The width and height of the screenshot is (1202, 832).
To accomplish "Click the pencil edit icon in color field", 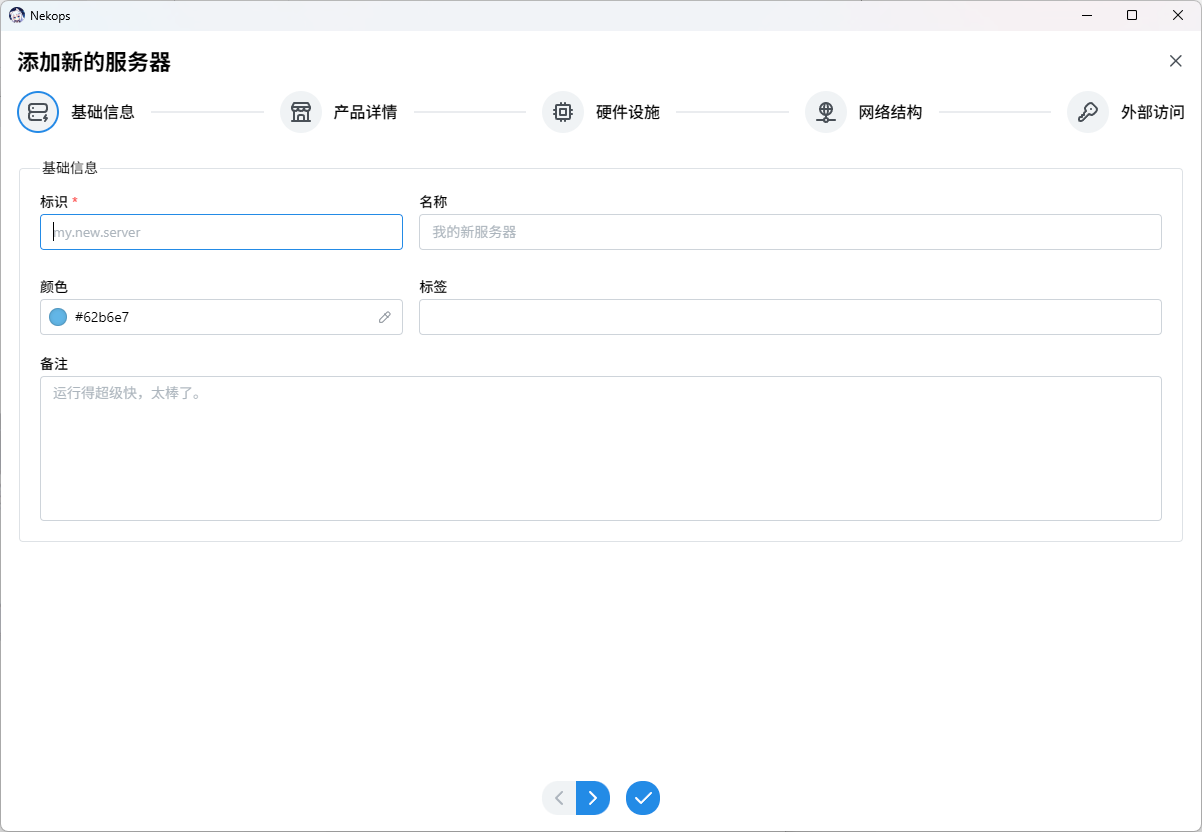I will (x=385, y=317).
